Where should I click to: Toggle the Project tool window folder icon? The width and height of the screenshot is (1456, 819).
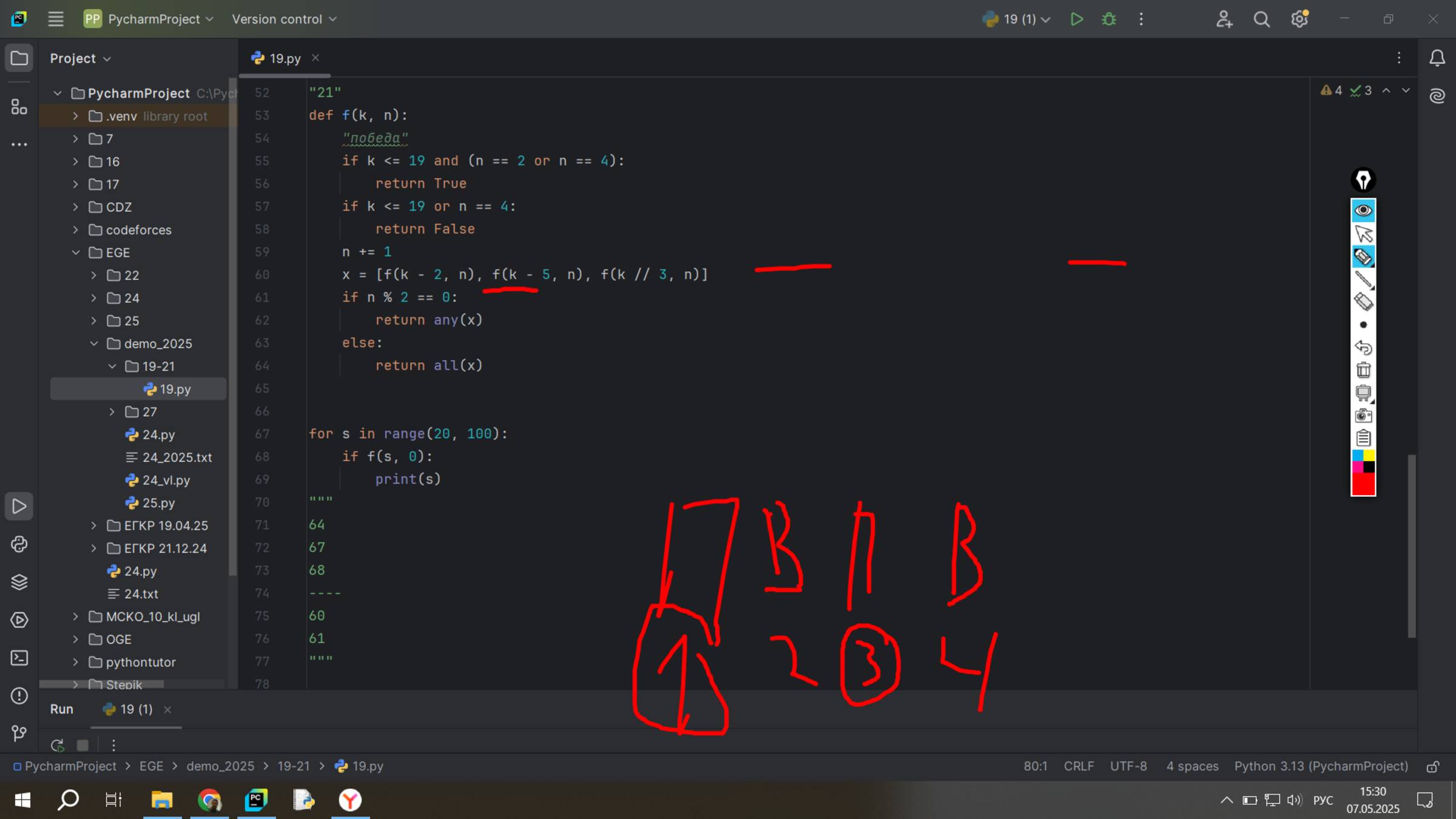coord(19,58)
